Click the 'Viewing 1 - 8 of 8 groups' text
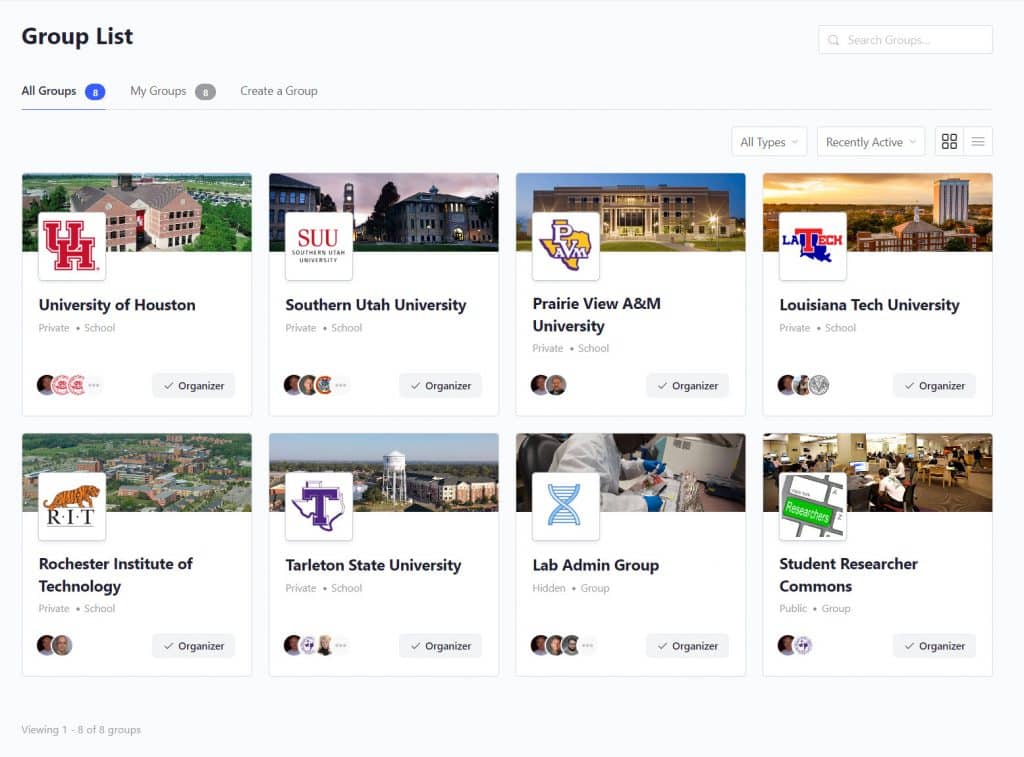 [x=81, y=730]
